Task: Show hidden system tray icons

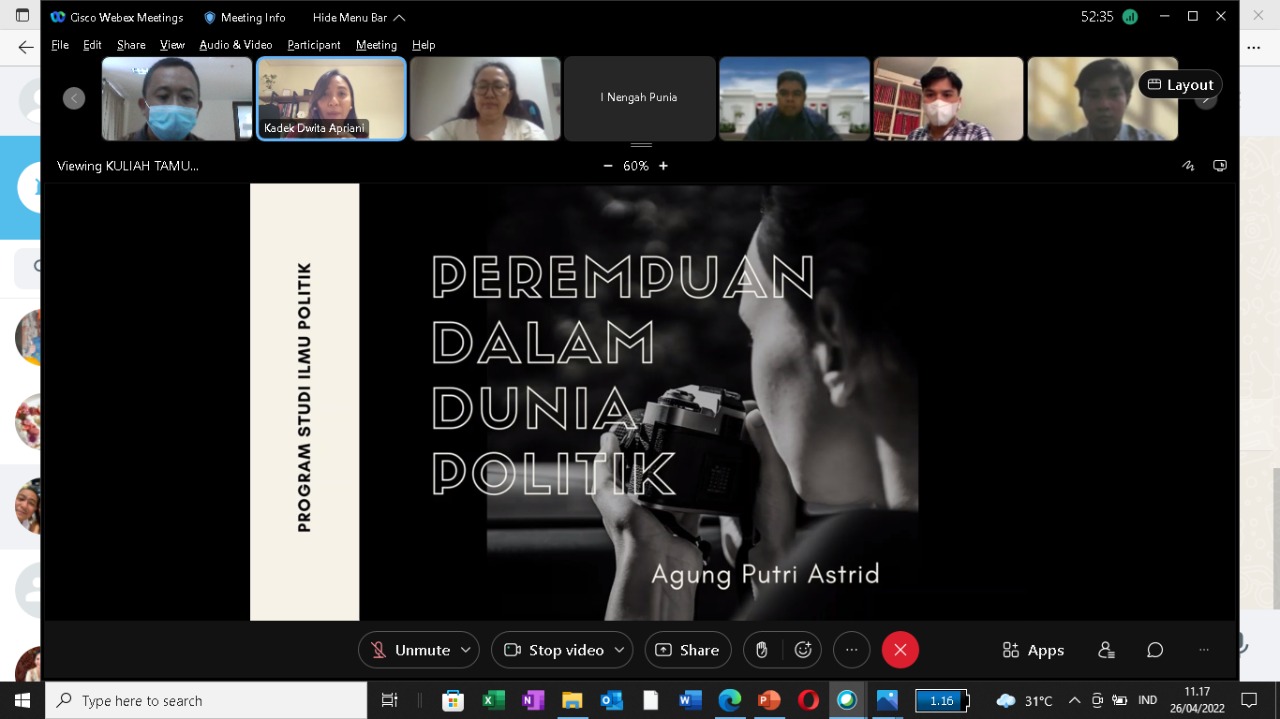Action: (1075, 701)
